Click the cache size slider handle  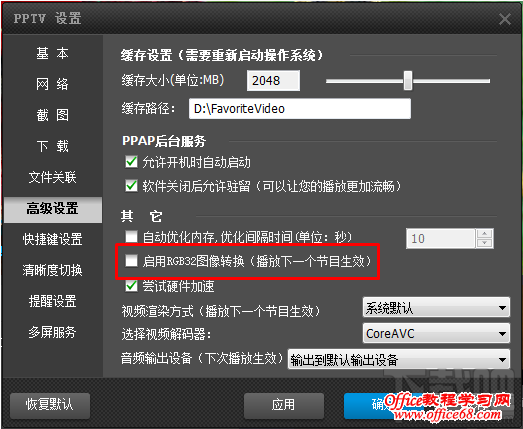[x=408, y=80]
